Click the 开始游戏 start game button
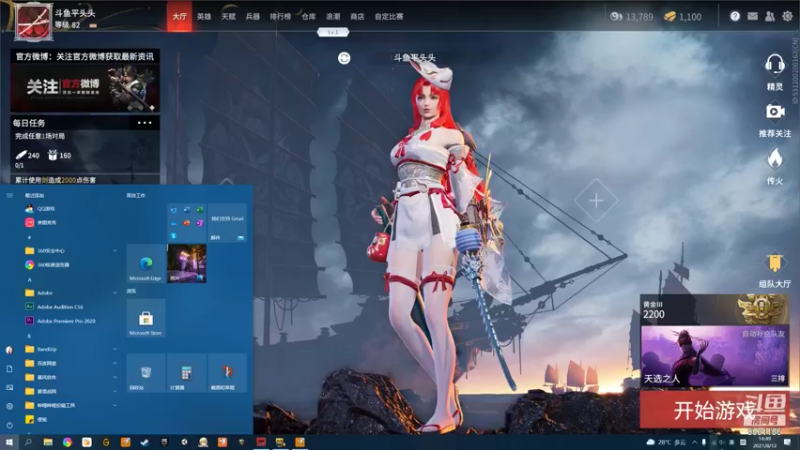Viewport: 800px width, 450px height. click(714, 410)
